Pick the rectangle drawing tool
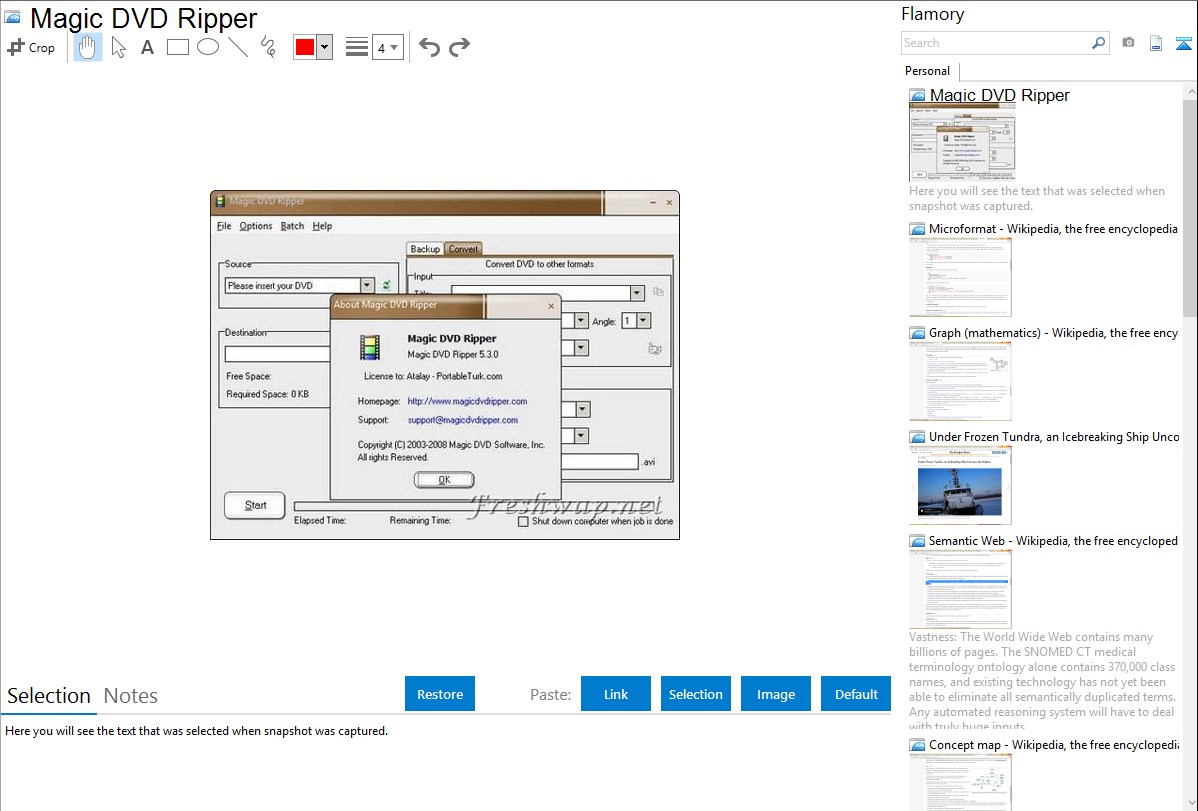 point(177,47)
